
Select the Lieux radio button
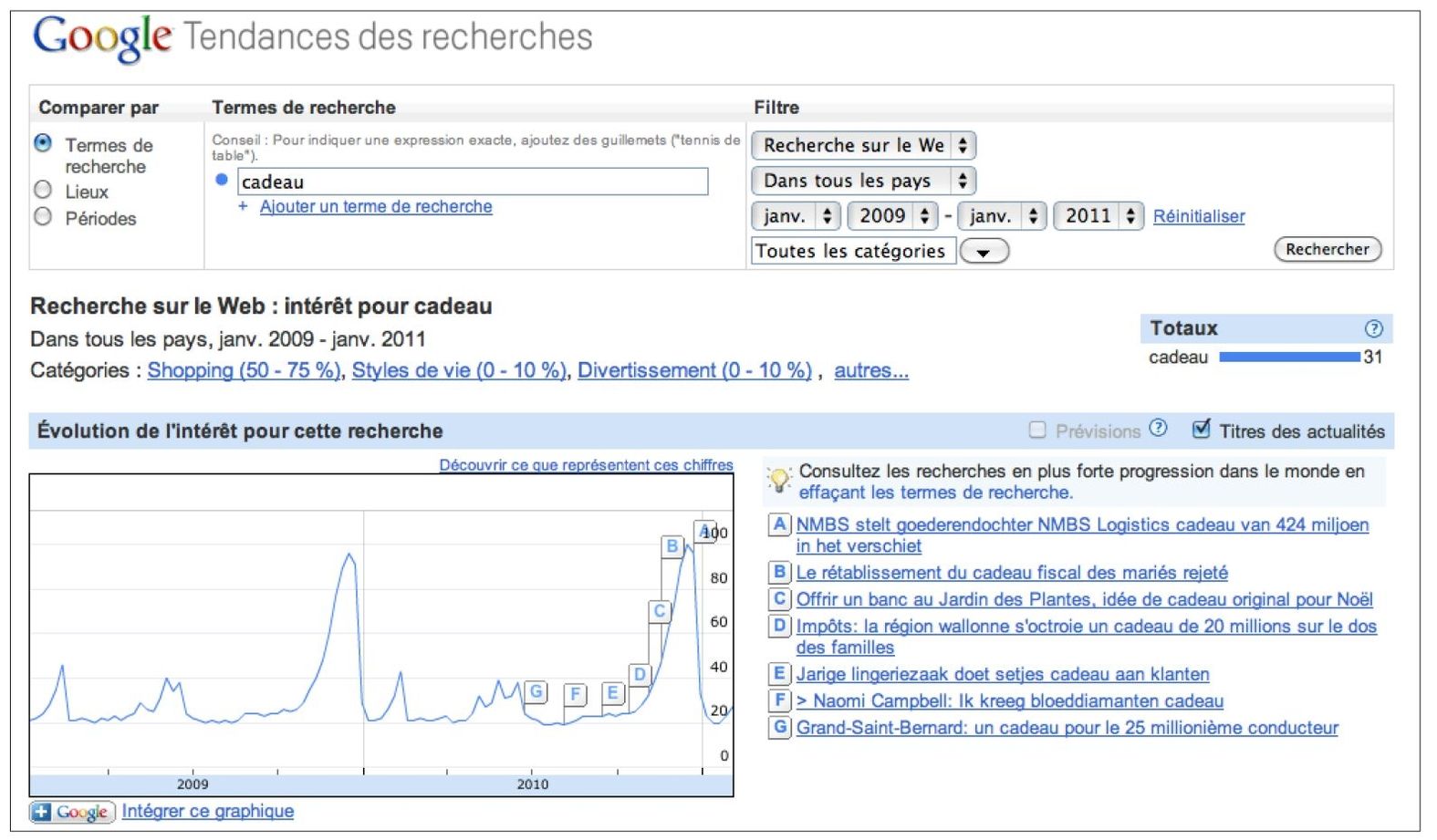click(x=43, y=190)
